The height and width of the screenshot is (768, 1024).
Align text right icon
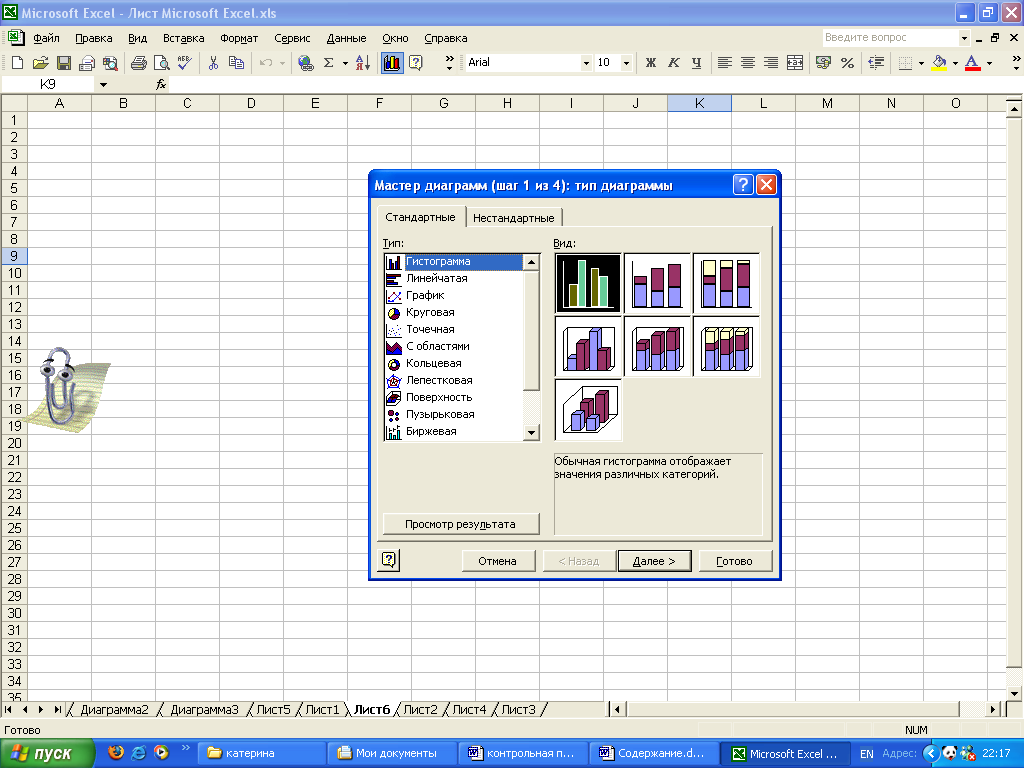click(771, 63)
